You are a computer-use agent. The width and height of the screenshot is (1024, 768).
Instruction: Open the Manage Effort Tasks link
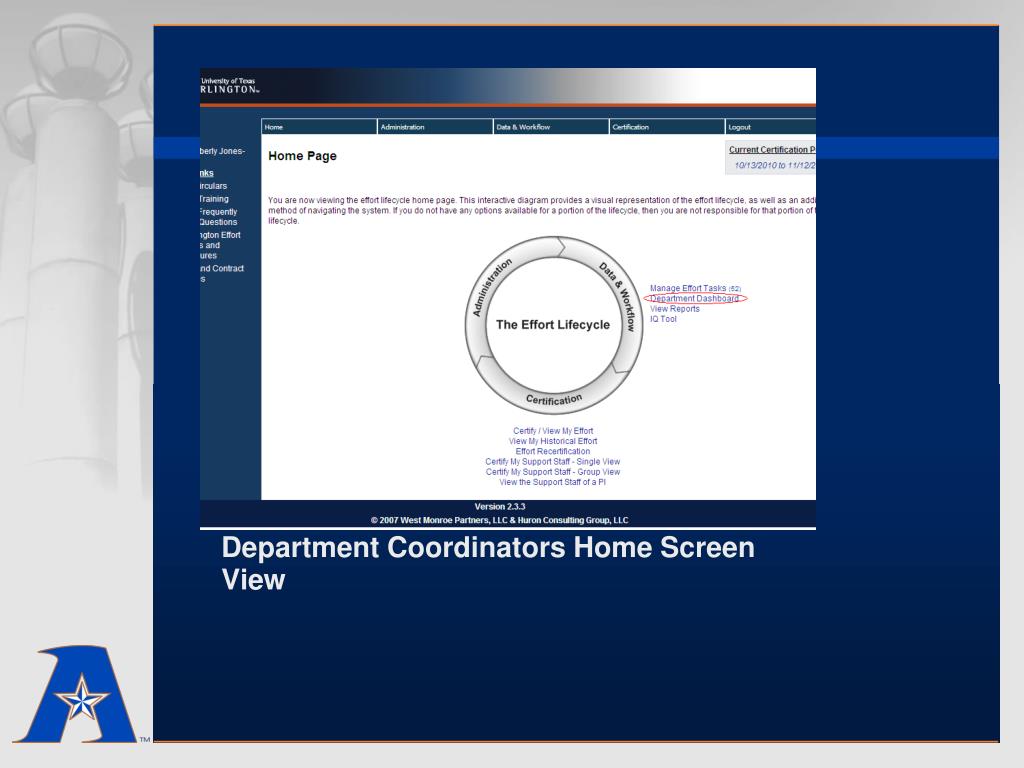point(695,288)
